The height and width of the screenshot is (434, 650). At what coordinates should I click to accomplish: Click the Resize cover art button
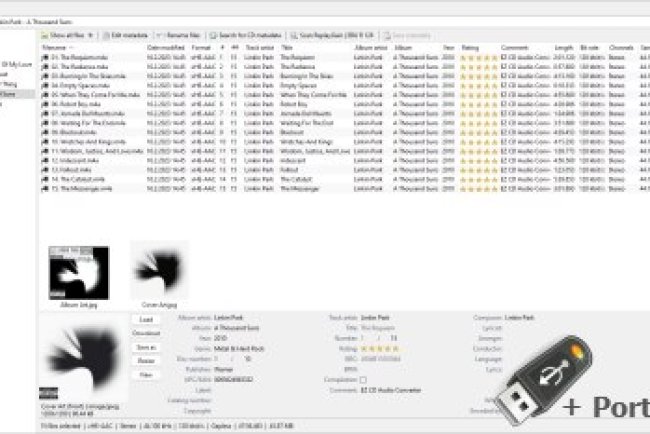(146, 361)
